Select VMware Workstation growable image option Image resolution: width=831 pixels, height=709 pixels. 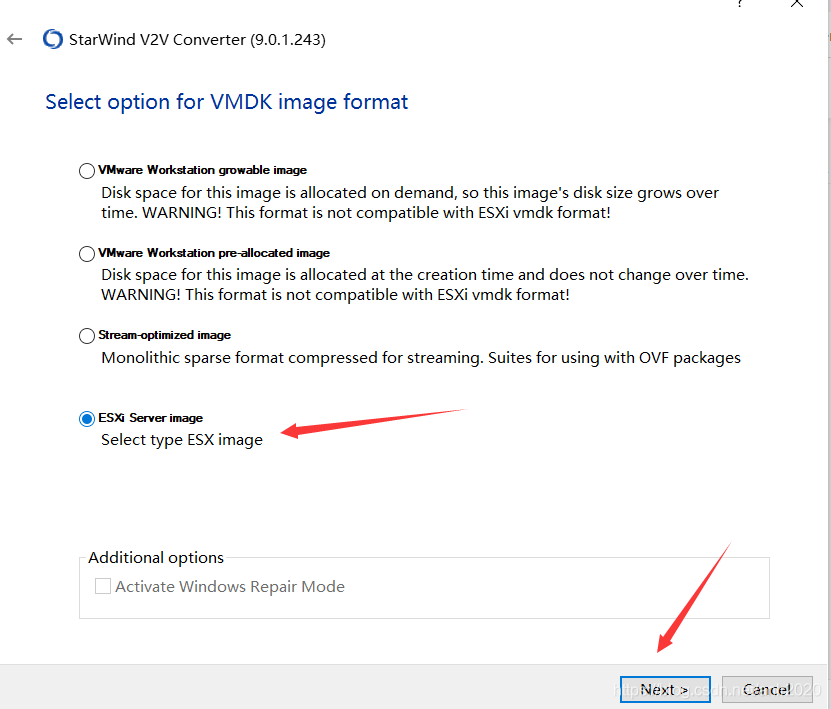pyautogui.click(x=87, y=171)
